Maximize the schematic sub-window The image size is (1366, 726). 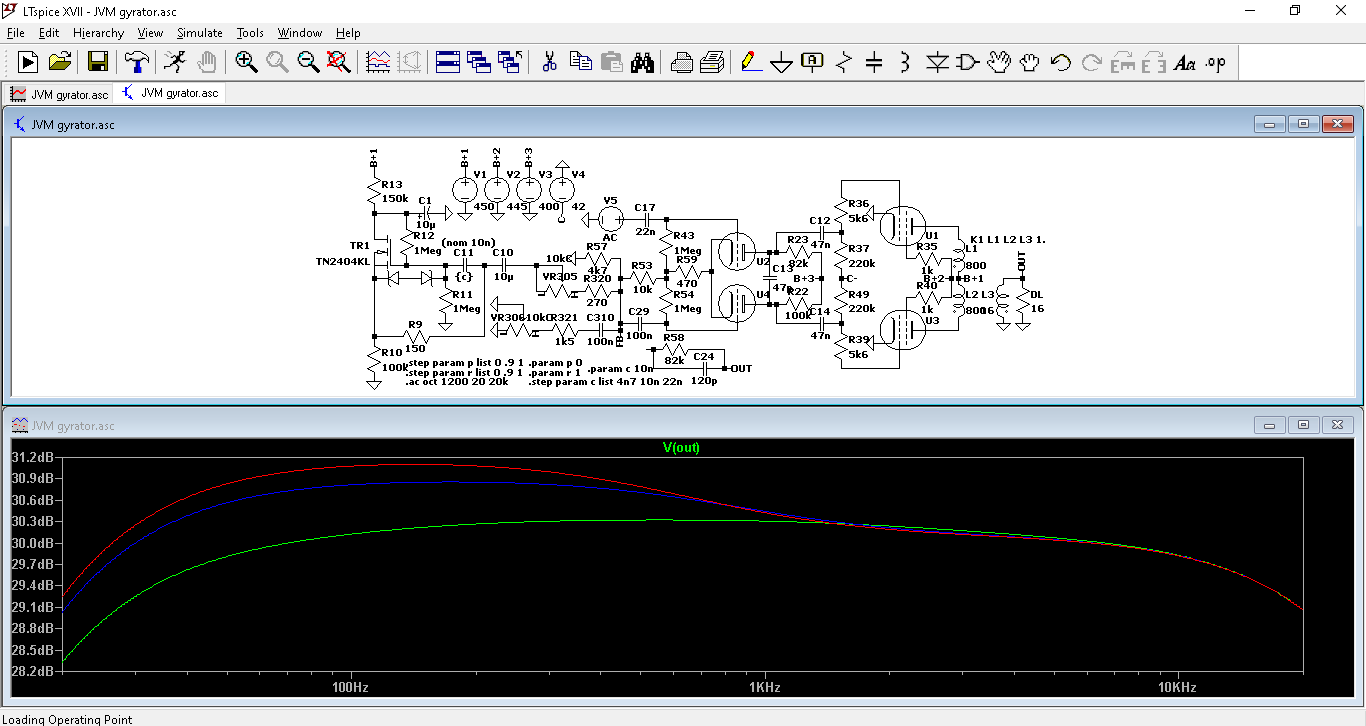(1303, 124)
